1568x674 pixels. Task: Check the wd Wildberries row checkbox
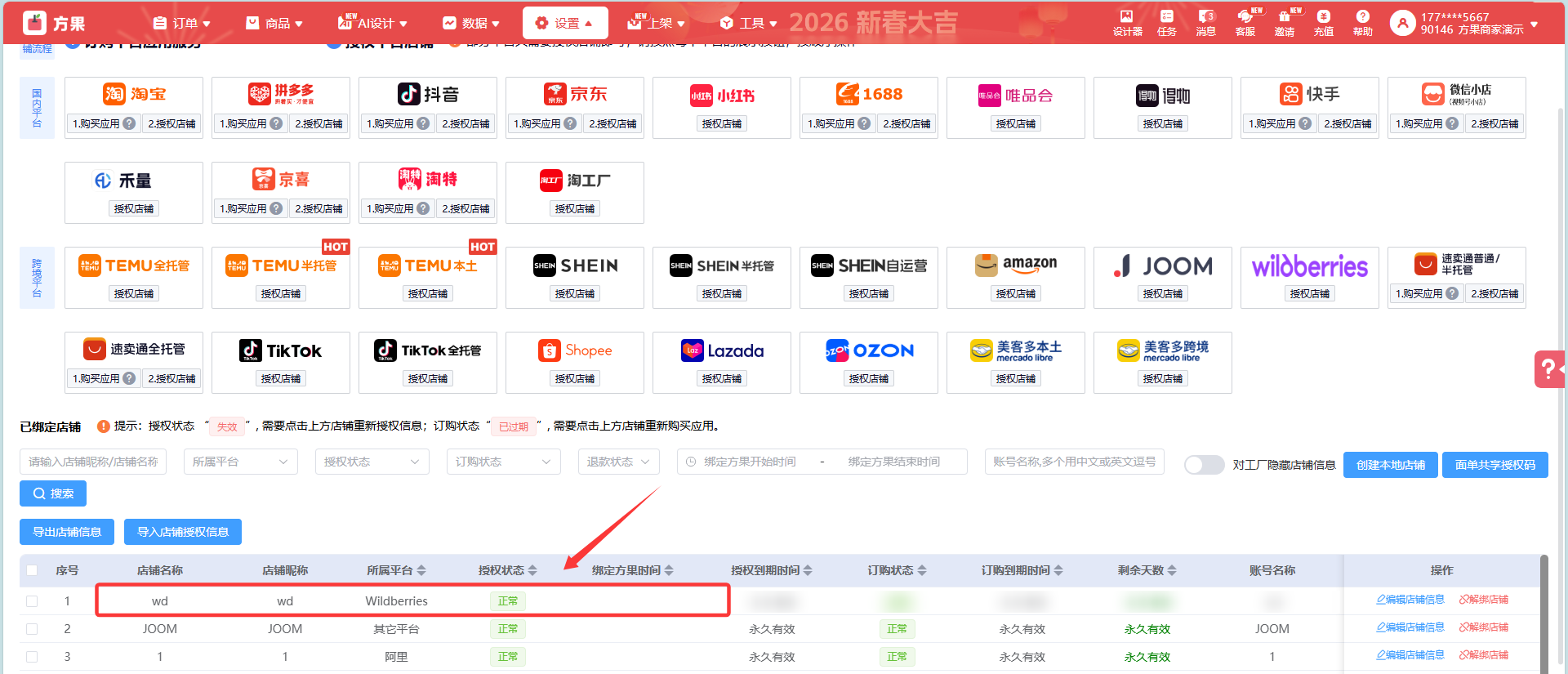point(32,601)
